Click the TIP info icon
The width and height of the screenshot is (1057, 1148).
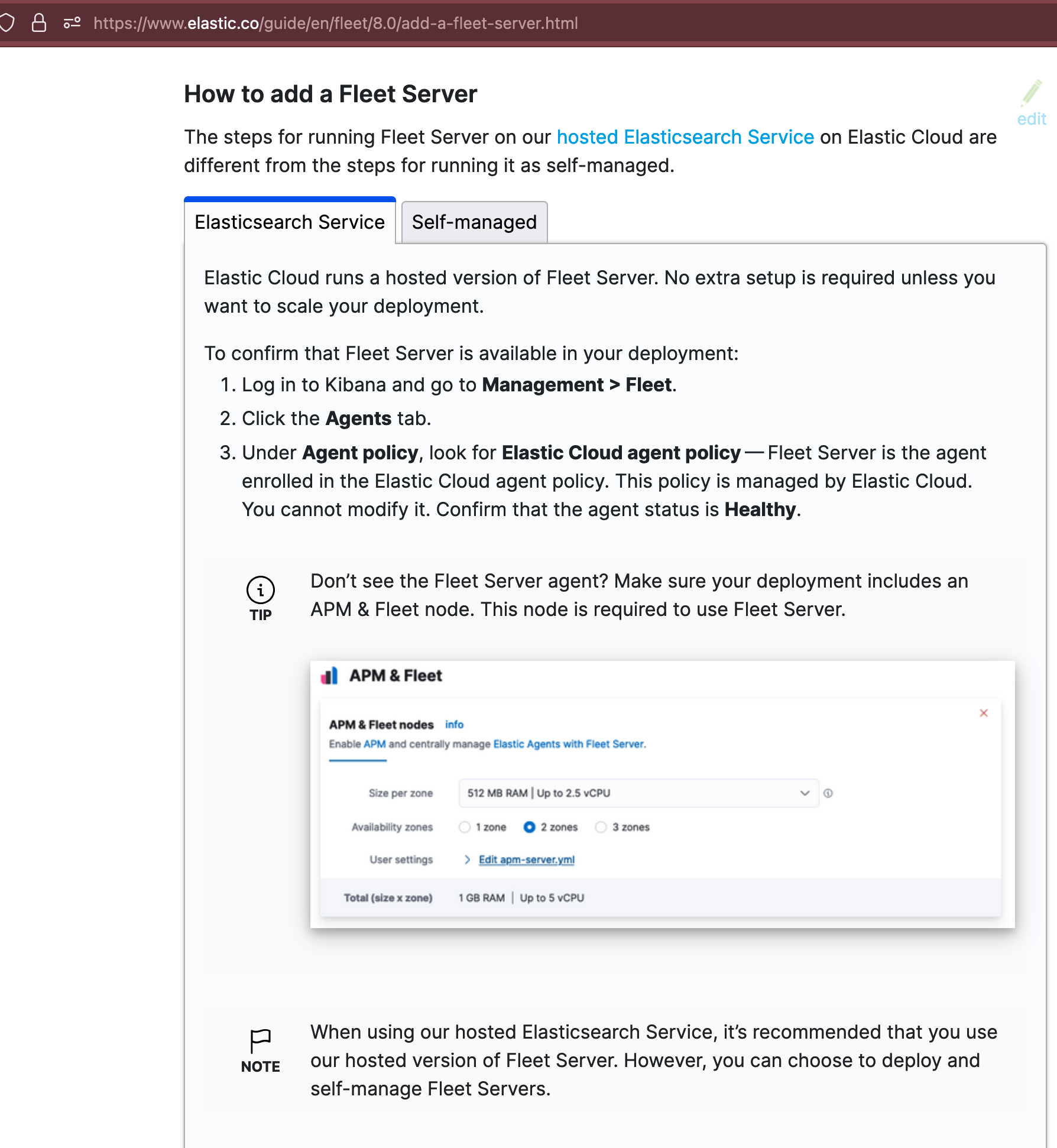point(260,589)
